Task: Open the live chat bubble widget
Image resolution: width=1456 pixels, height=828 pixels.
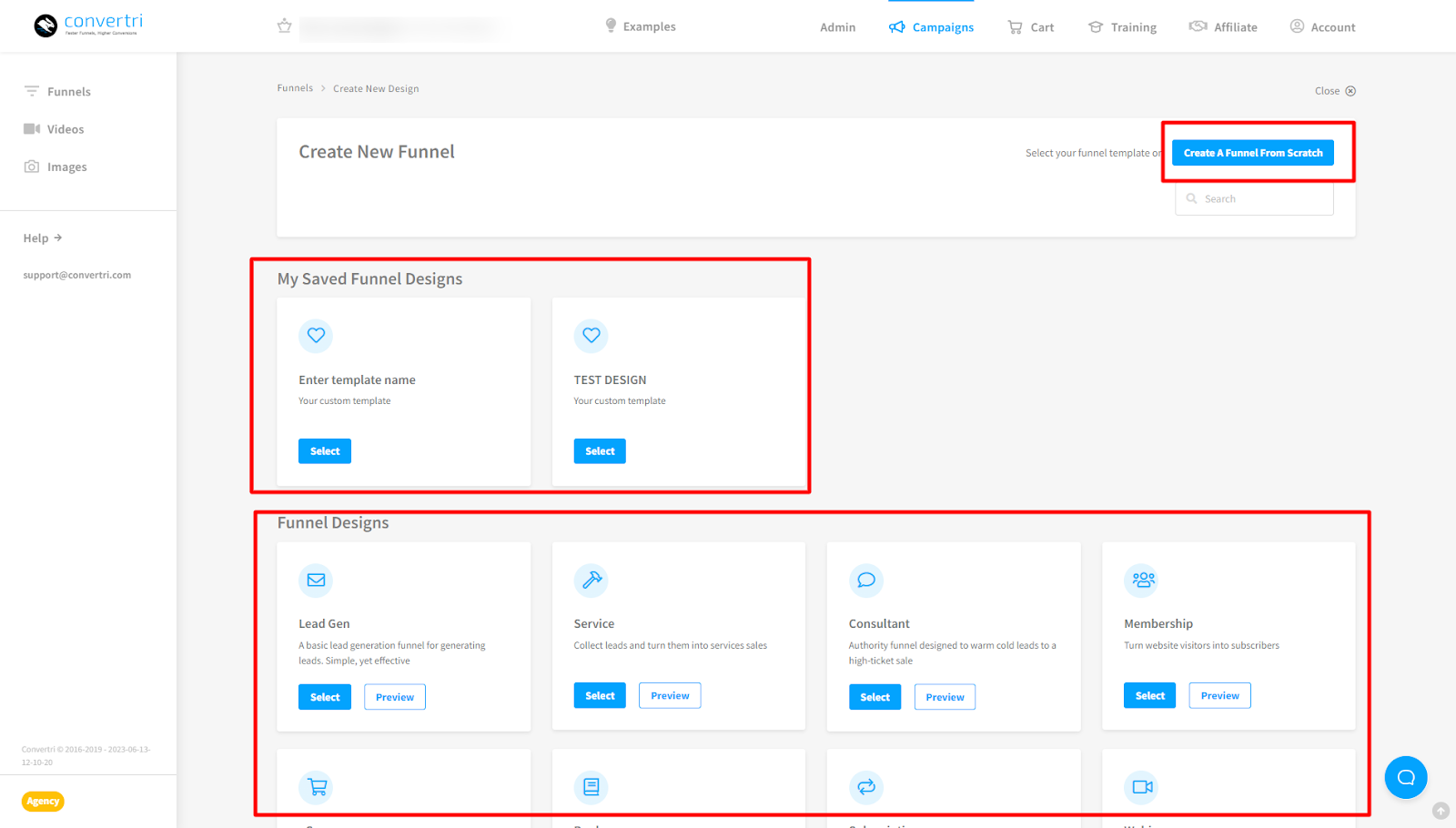Action: tap(1405, 777)
